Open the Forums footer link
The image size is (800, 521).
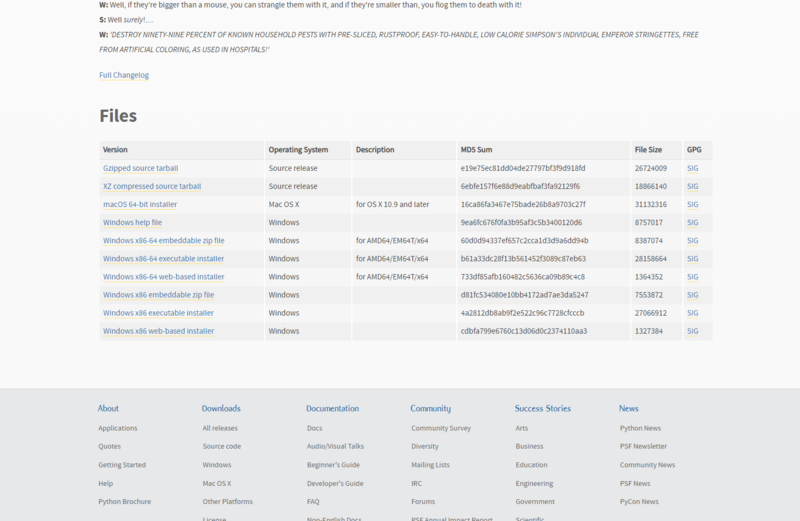423,502
